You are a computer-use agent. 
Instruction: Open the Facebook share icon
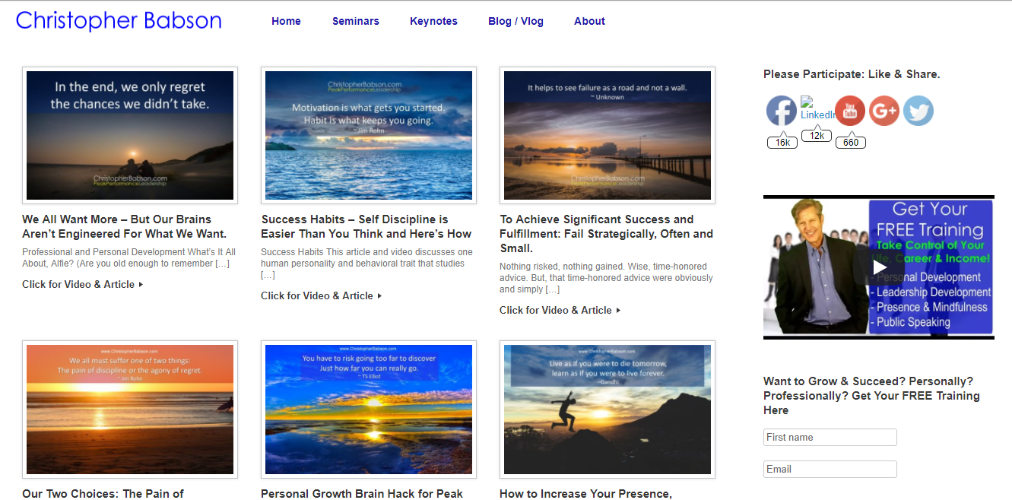coord(781,111)
